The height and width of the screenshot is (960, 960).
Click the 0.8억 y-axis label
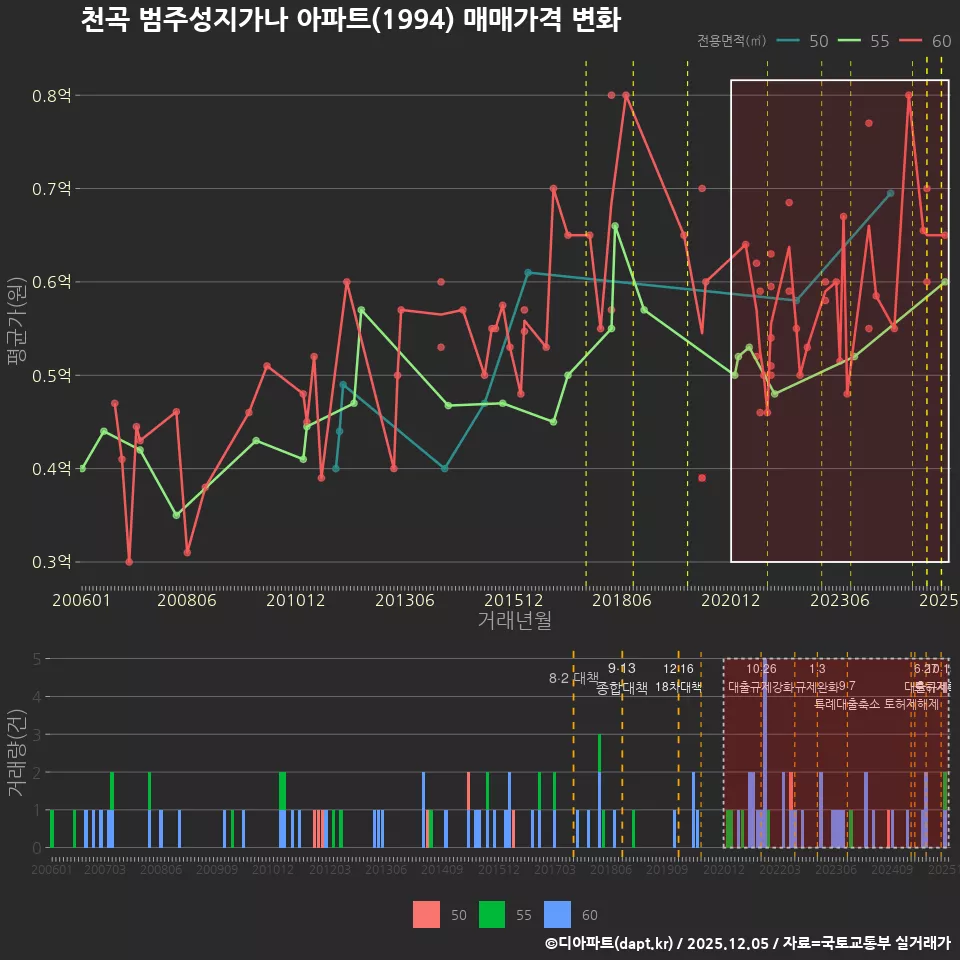[x=52, y=96]
